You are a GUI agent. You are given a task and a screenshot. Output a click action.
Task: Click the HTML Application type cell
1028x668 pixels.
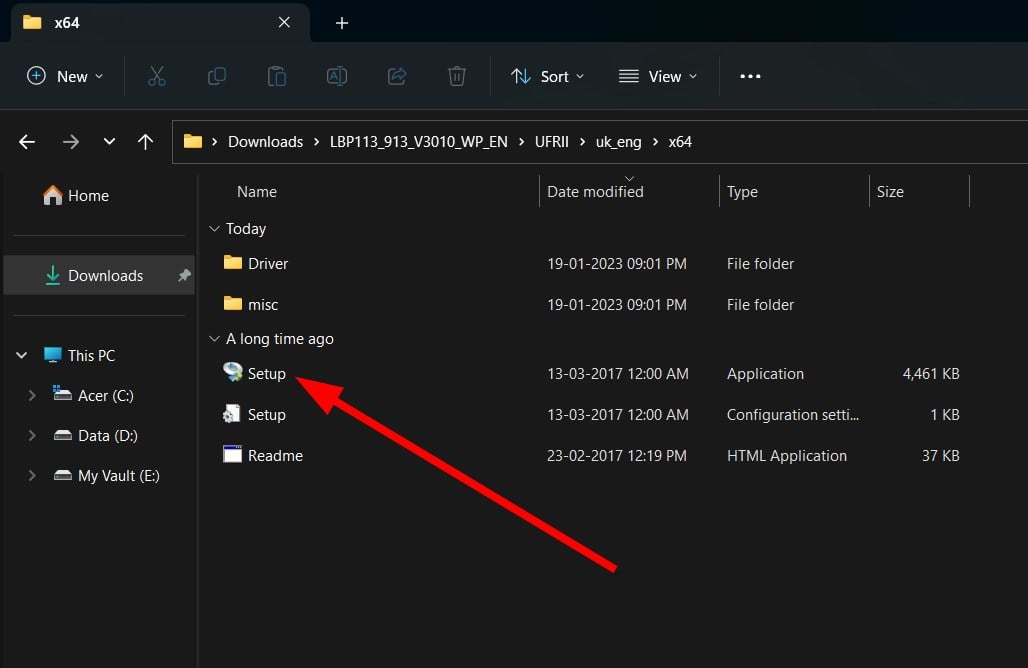point(787,456)
